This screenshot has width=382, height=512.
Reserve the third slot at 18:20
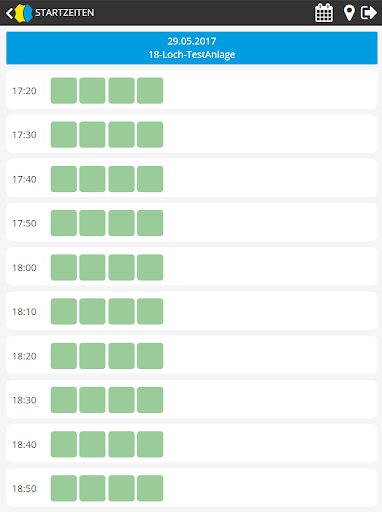coord(121,356)
